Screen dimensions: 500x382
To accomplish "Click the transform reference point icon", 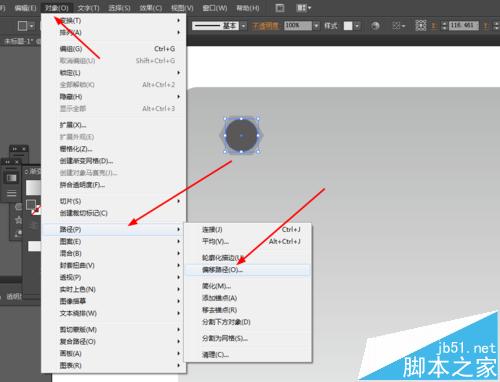I will point(421,25).
